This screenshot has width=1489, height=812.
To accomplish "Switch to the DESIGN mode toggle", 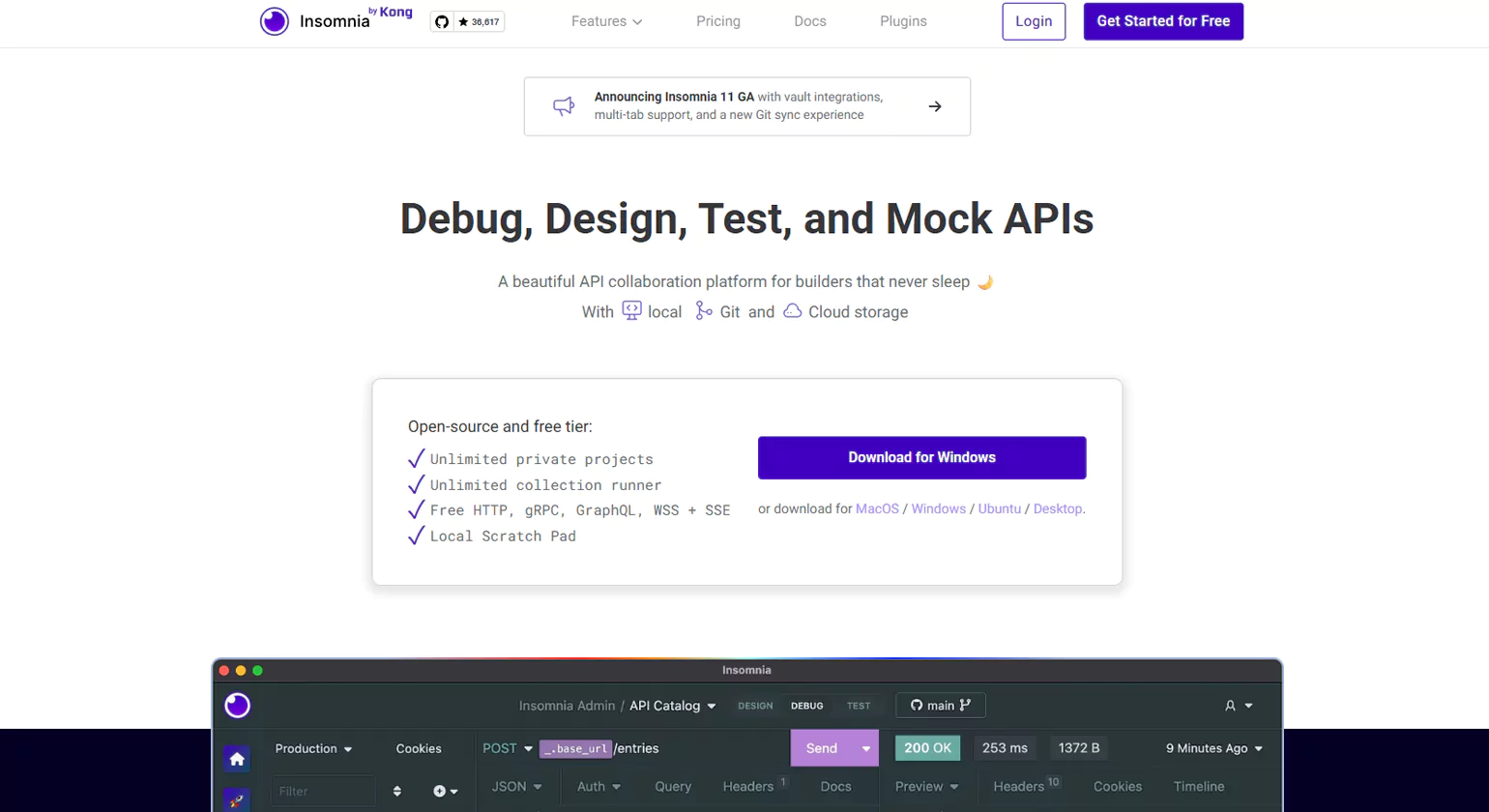I will [755, 706].
